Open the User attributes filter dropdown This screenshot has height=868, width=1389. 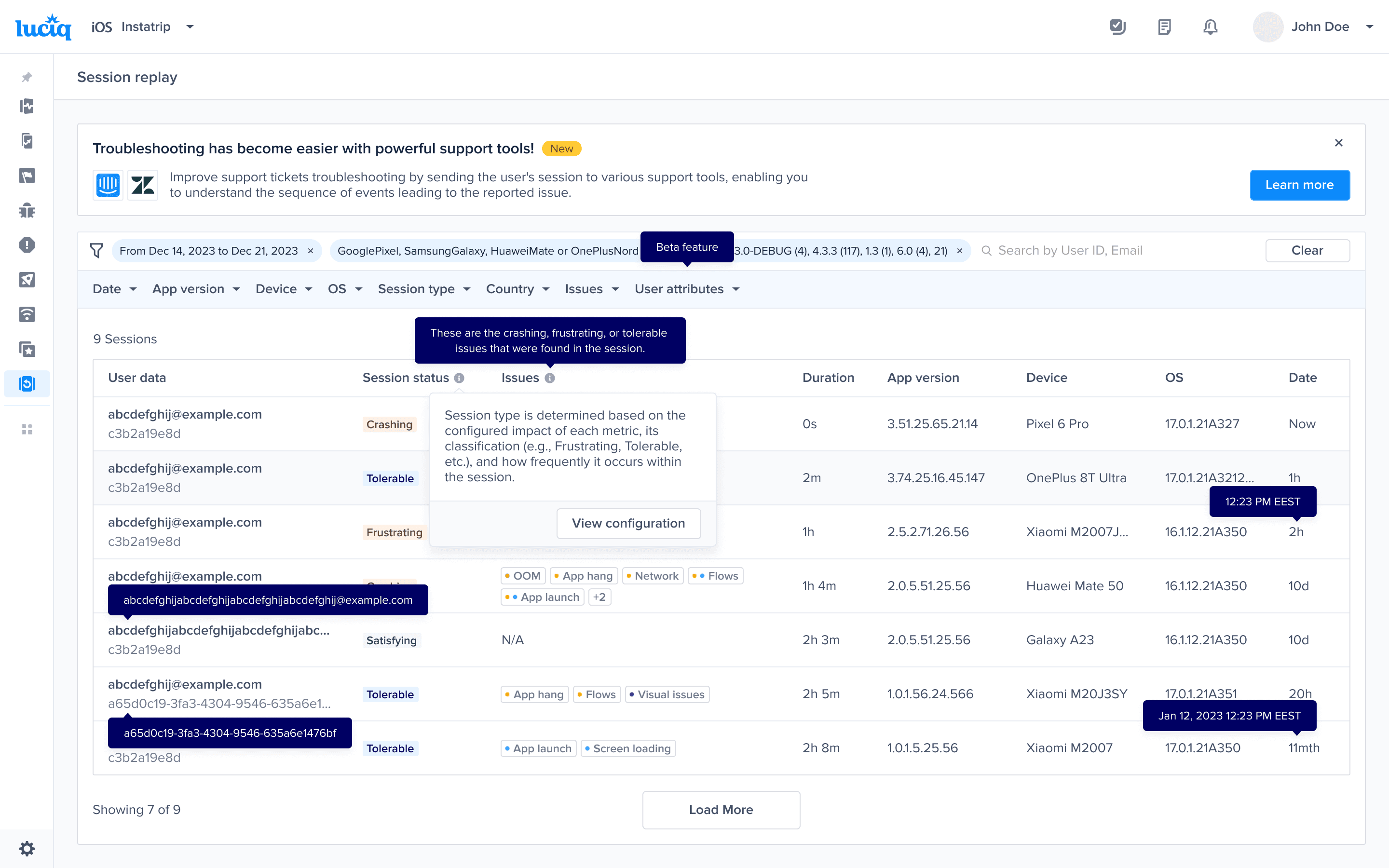tap(687, 289)
